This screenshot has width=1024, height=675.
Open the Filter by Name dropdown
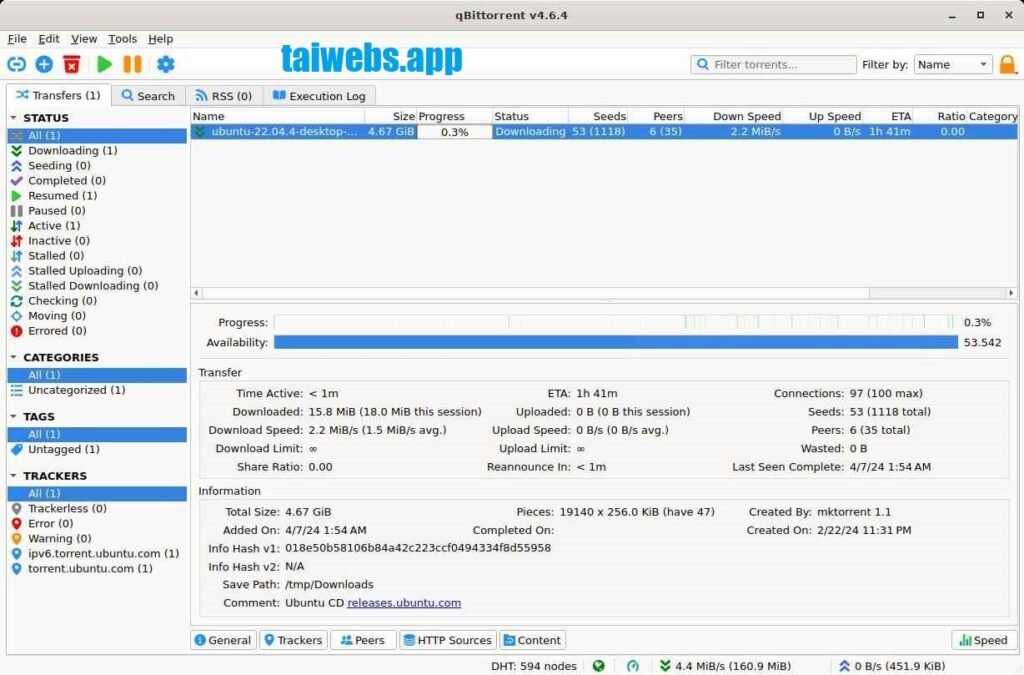click(x=953, y=65)
